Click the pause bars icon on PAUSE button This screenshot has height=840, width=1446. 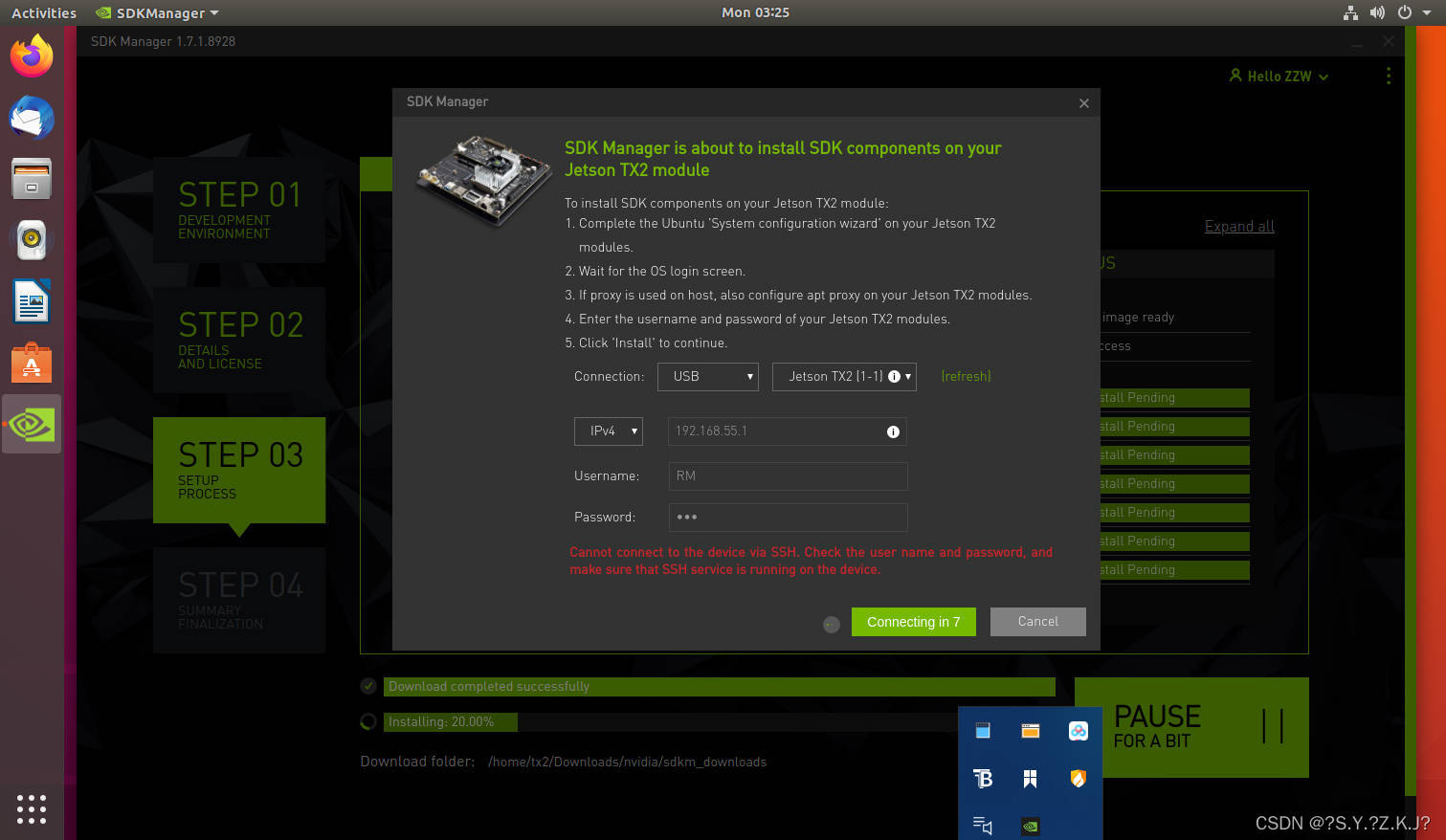coord(1273,726)
